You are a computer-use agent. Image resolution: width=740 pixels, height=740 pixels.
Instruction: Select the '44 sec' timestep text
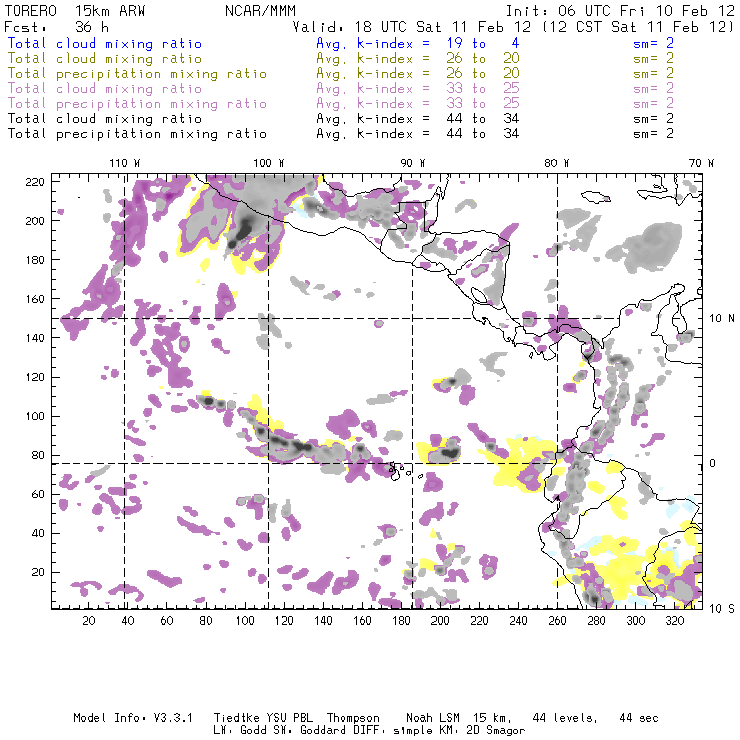pos(639,718)
